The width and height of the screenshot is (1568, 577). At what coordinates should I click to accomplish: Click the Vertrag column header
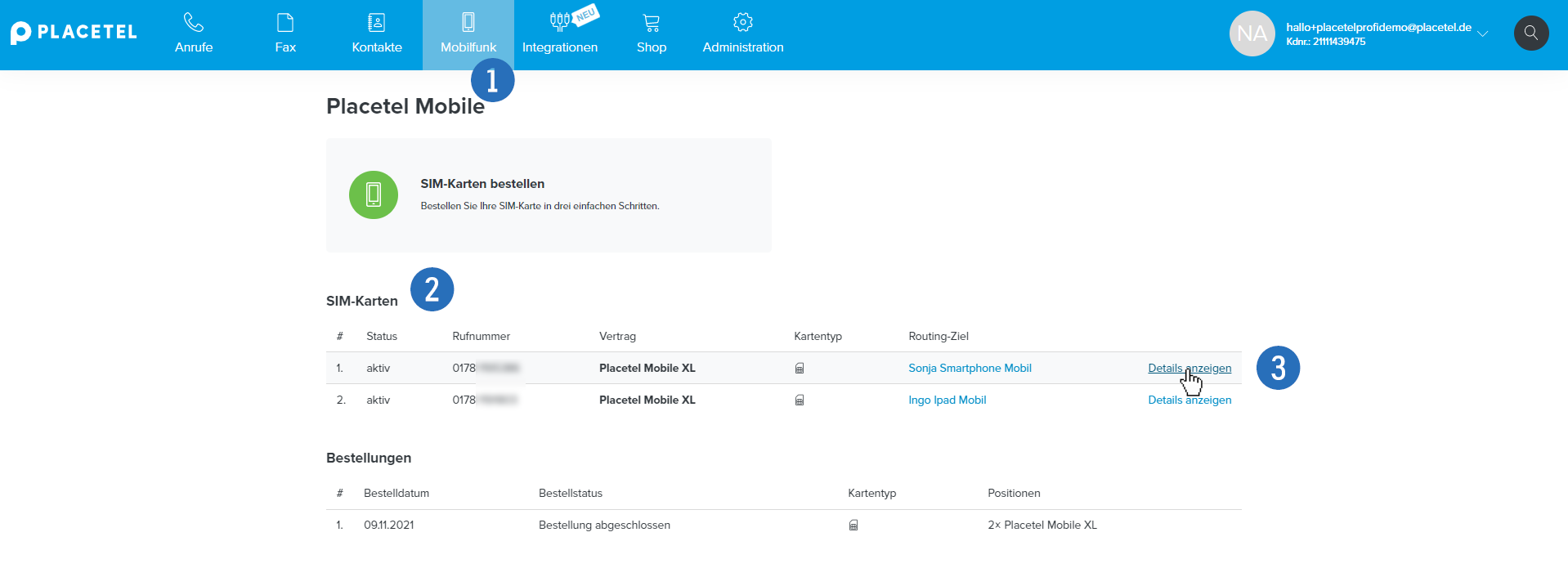(617, 337)
